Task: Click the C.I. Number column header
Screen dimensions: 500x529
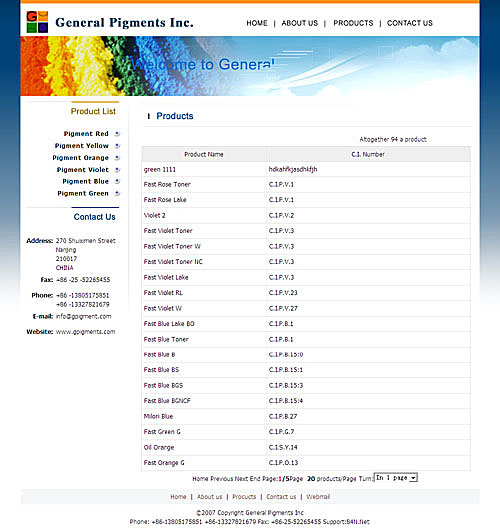Action: click(368, 155)
